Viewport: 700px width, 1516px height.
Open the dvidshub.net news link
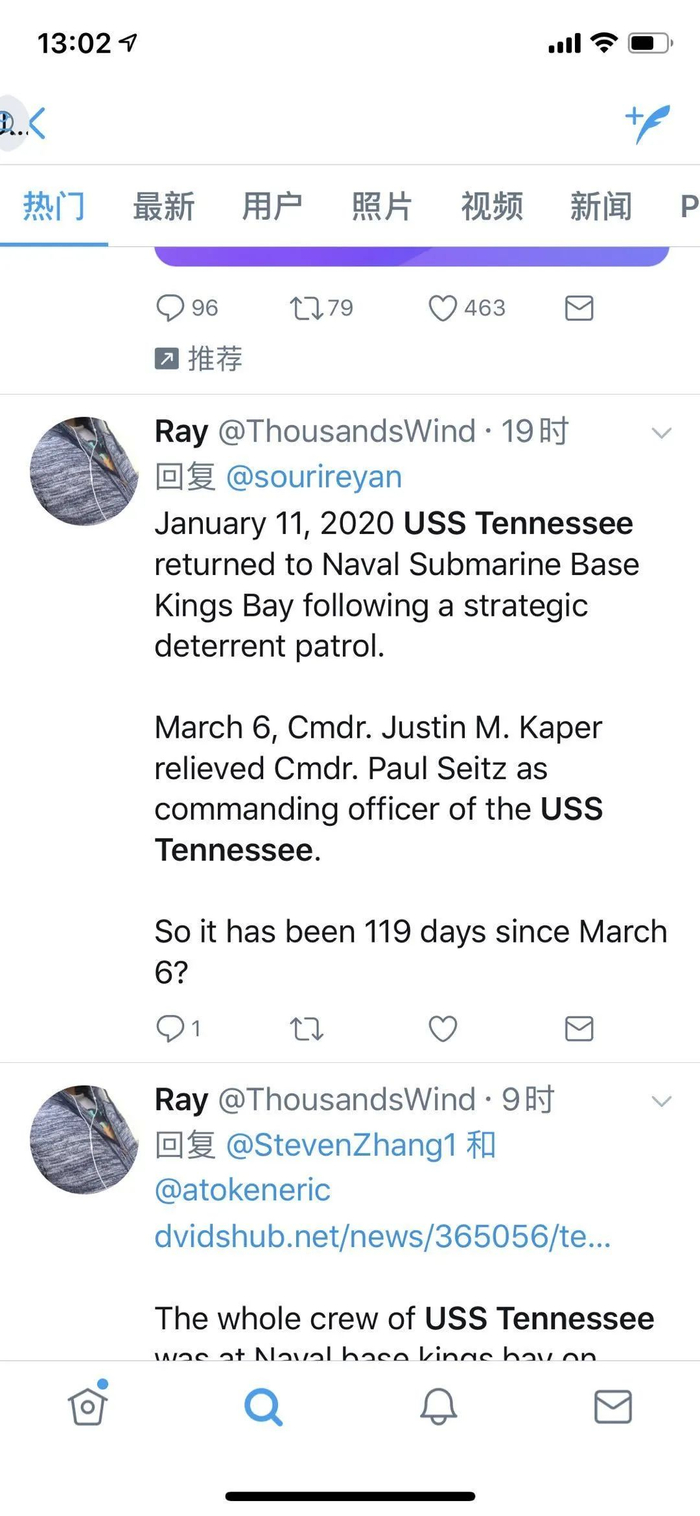coord(382,1236)
